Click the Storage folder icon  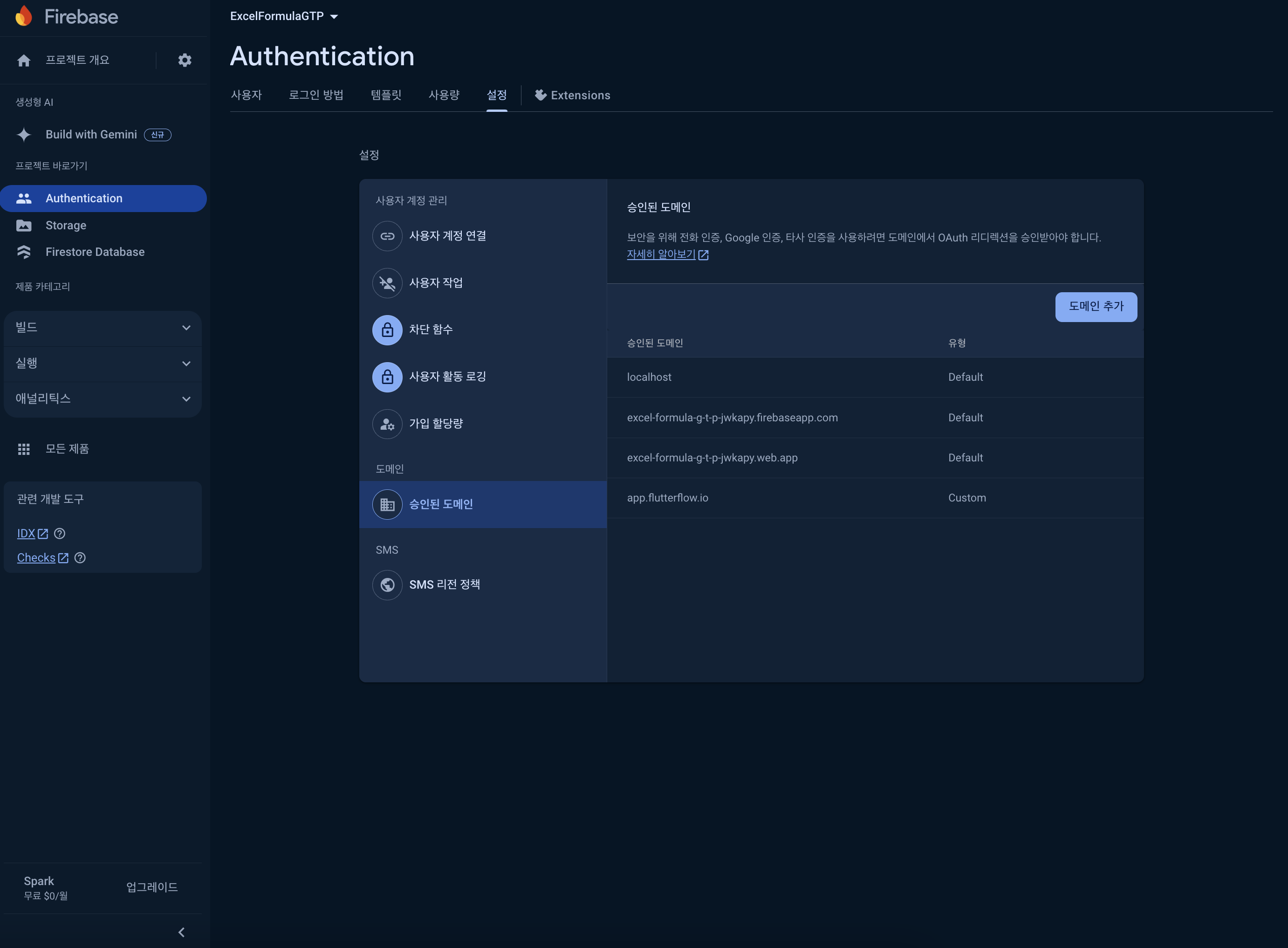[x=23, y=226]
